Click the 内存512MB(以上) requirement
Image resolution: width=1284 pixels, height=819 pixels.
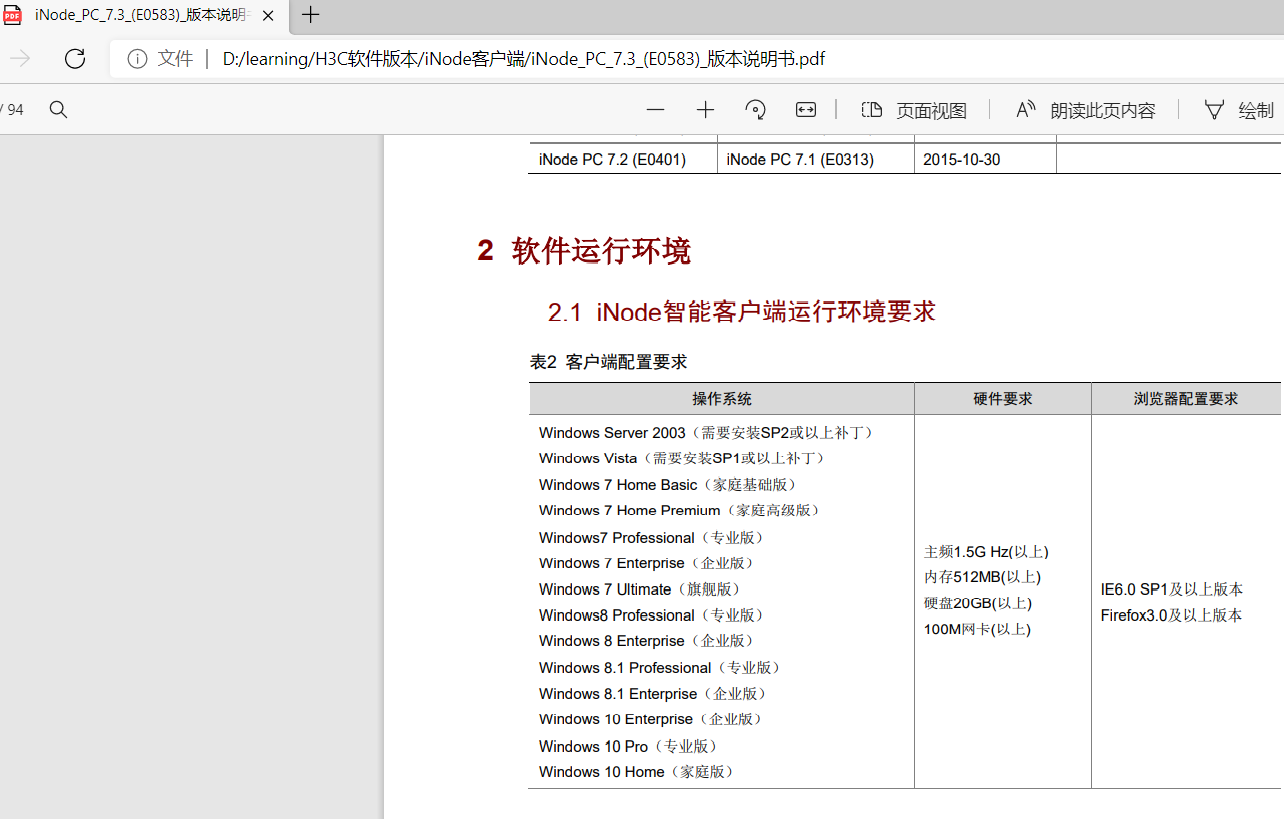click(983, 577)
